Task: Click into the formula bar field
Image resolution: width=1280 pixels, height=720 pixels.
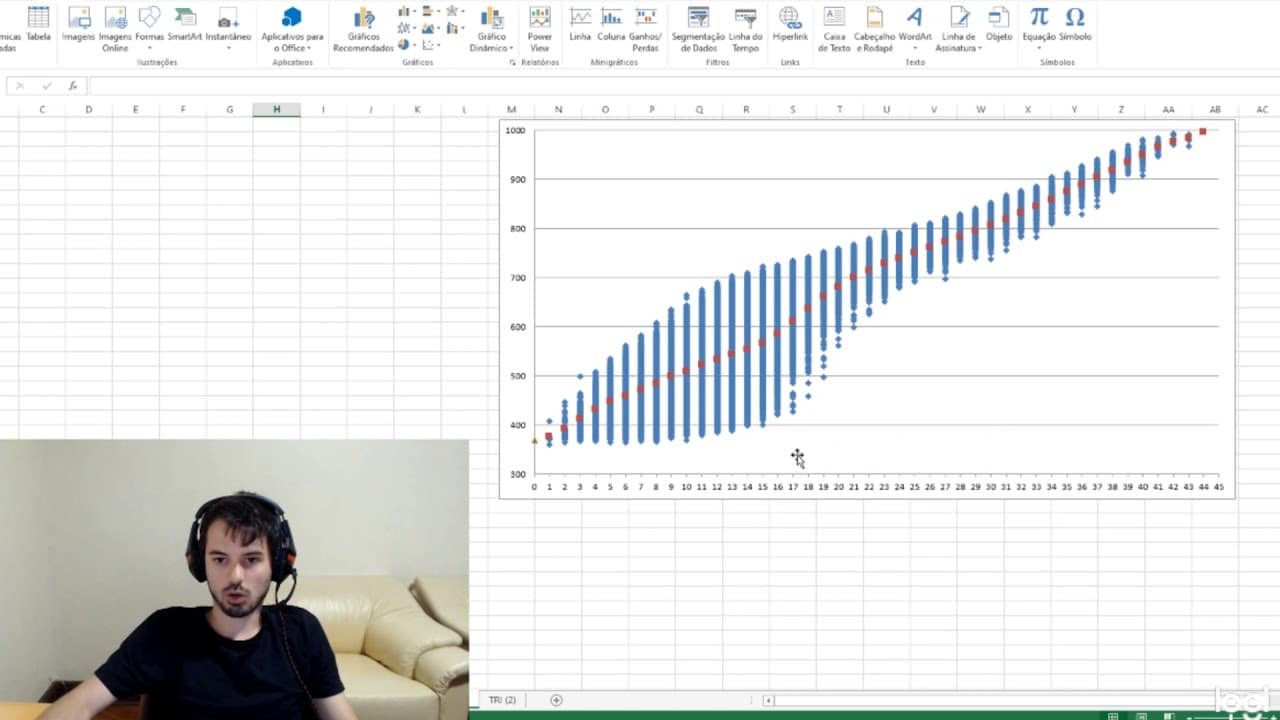Action: [x=680, y=86]
